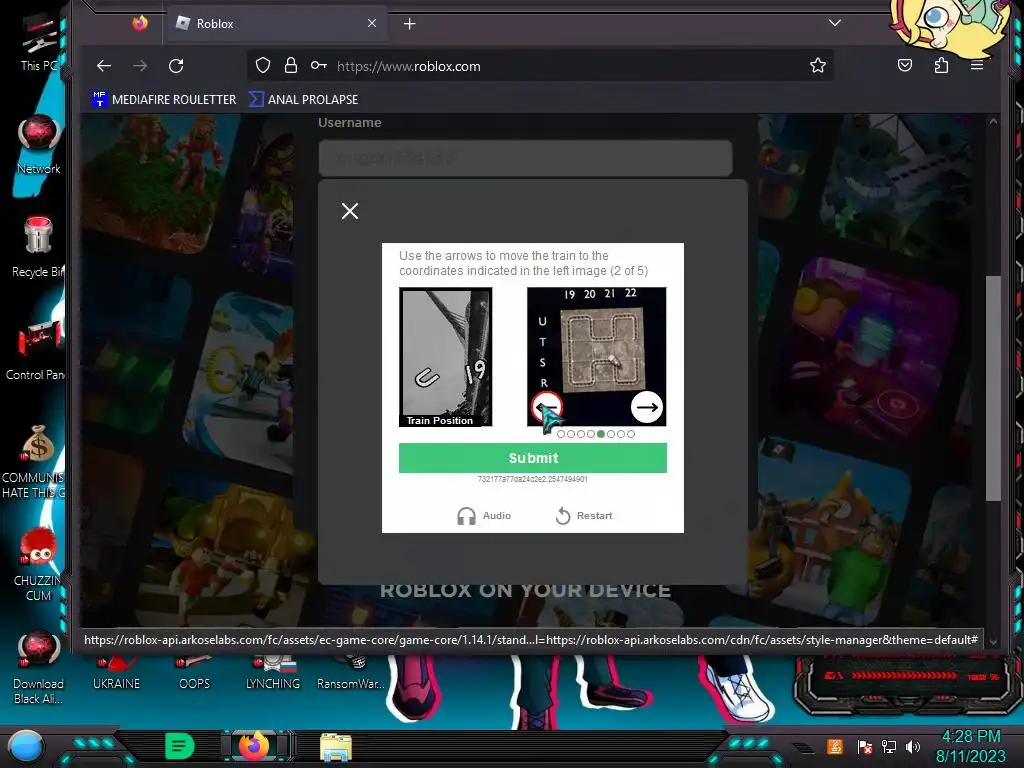Open the Start orb button
This screenshot has width=1024, height=768.
pos(26,747)
